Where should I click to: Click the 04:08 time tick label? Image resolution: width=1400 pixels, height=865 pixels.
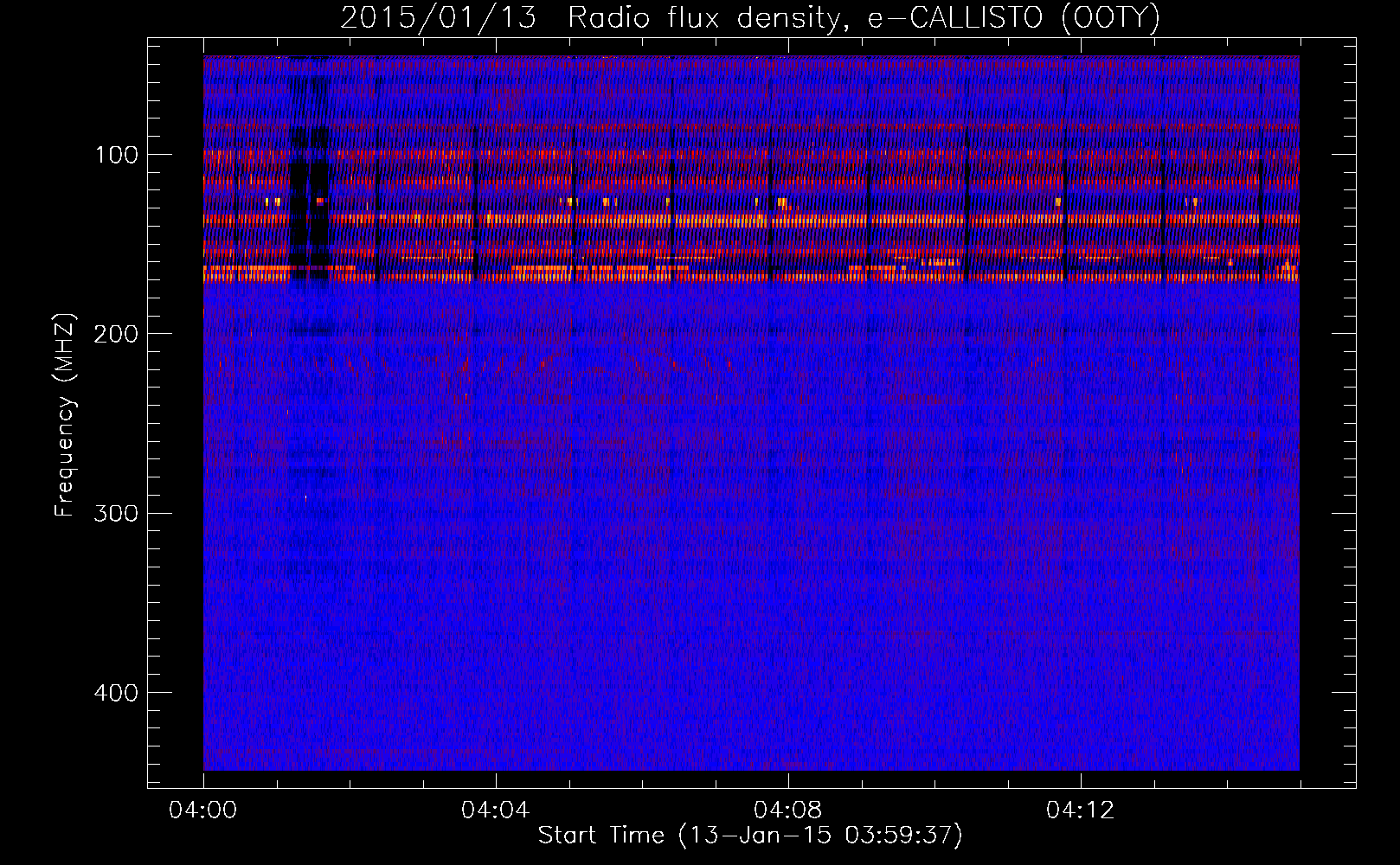[788, 811]
